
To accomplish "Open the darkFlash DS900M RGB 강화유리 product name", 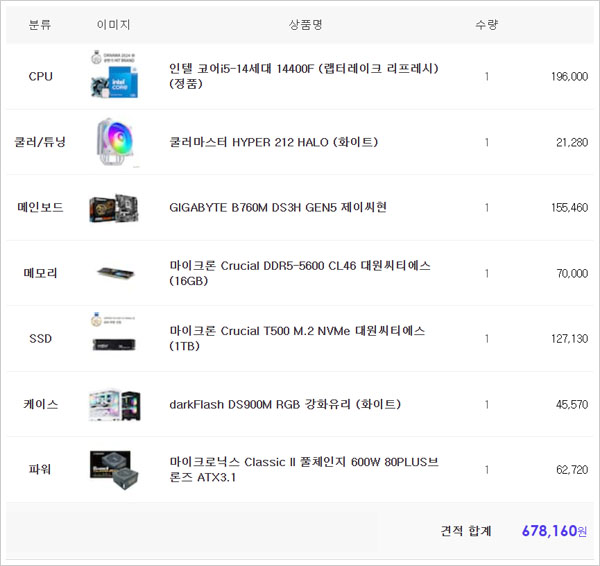I will (x=285, y=404).
